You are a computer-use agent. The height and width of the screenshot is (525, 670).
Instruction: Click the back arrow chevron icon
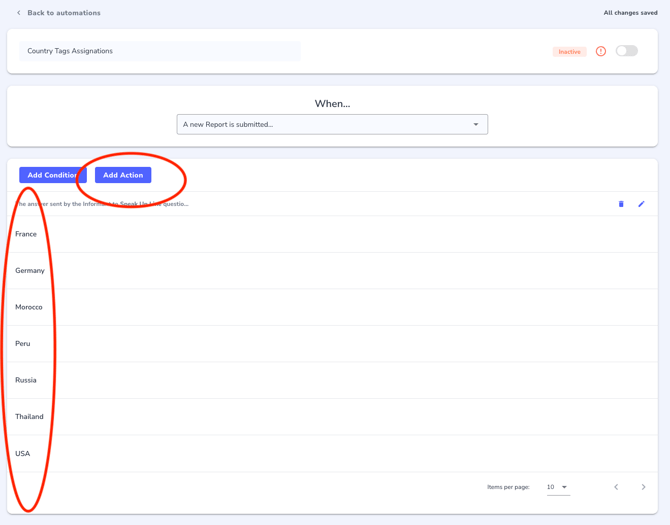[x=19, y=13]
